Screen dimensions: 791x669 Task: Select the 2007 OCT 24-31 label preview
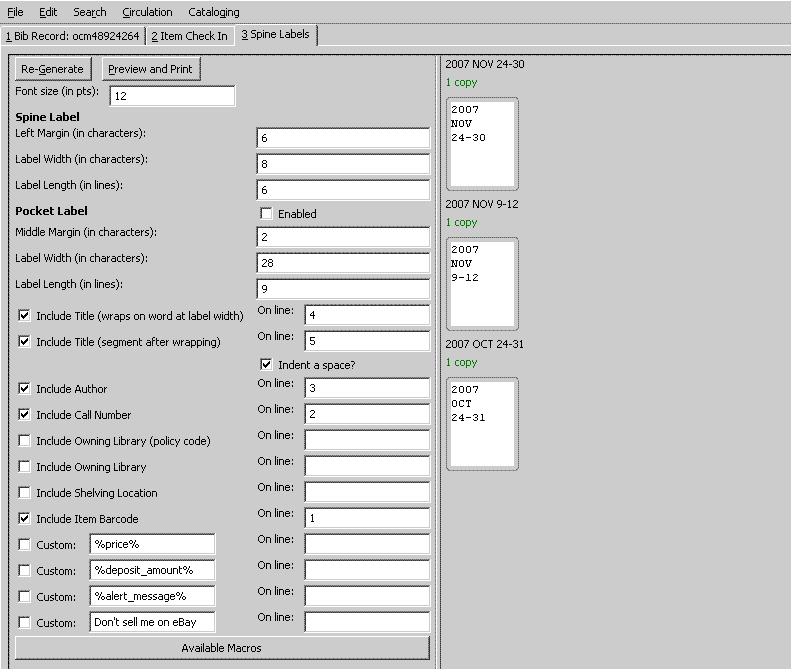482,424
